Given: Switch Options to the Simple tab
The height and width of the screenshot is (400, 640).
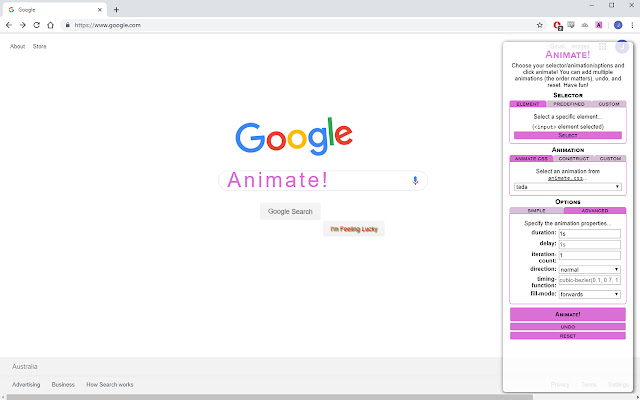Looking at the screenshot, I should tap(536, 211).
